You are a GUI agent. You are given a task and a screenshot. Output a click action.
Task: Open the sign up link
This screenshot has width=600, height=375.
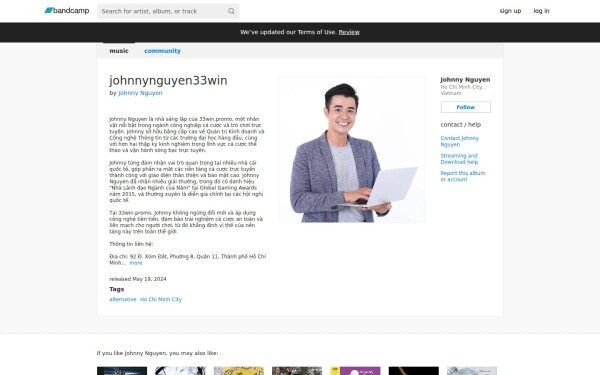pyautogui.click(x=510, y=11)
